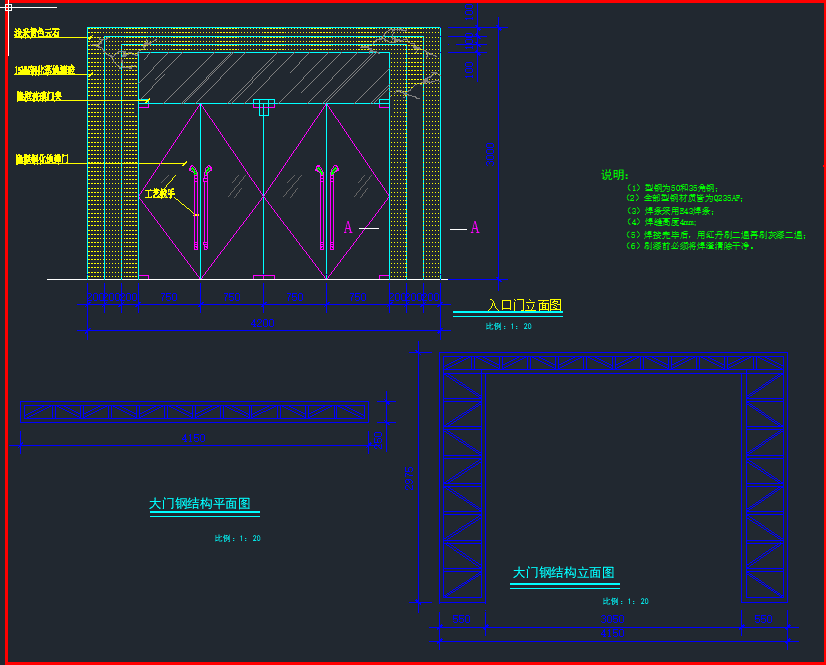Click note (6), the last green note line

tap(691, 245)
